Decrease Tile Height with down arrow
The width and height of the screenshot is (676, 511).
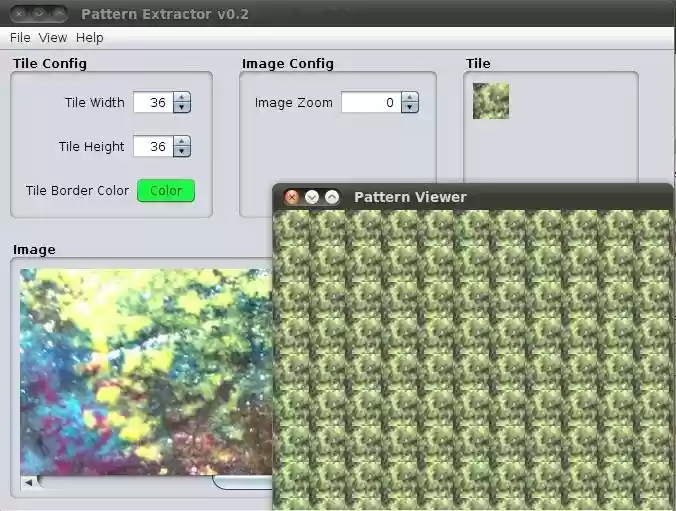pyautogui.click(x=182, y=151)
